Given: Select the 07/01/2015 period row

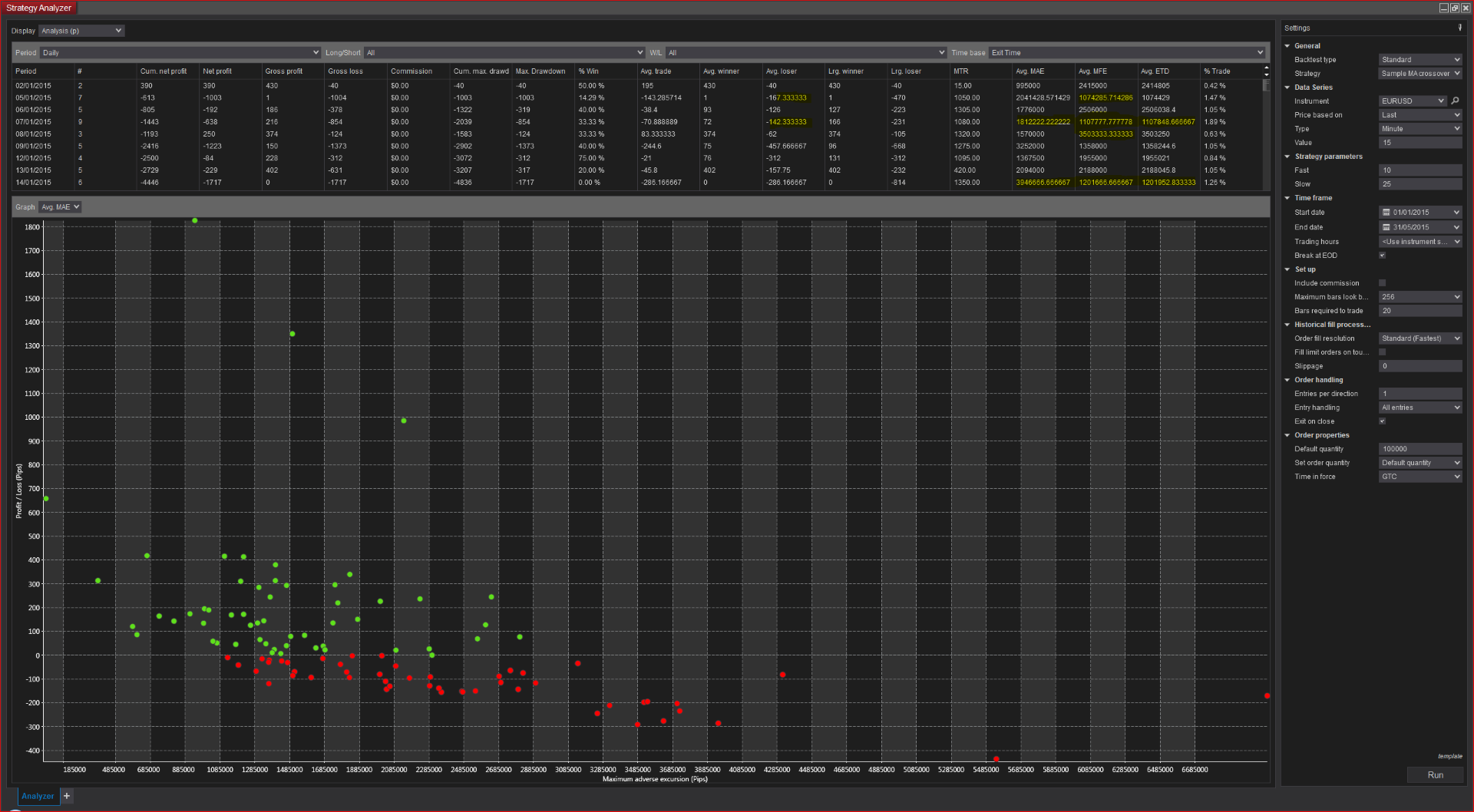Looking at the screenshot, I should [x=637, y=122].
